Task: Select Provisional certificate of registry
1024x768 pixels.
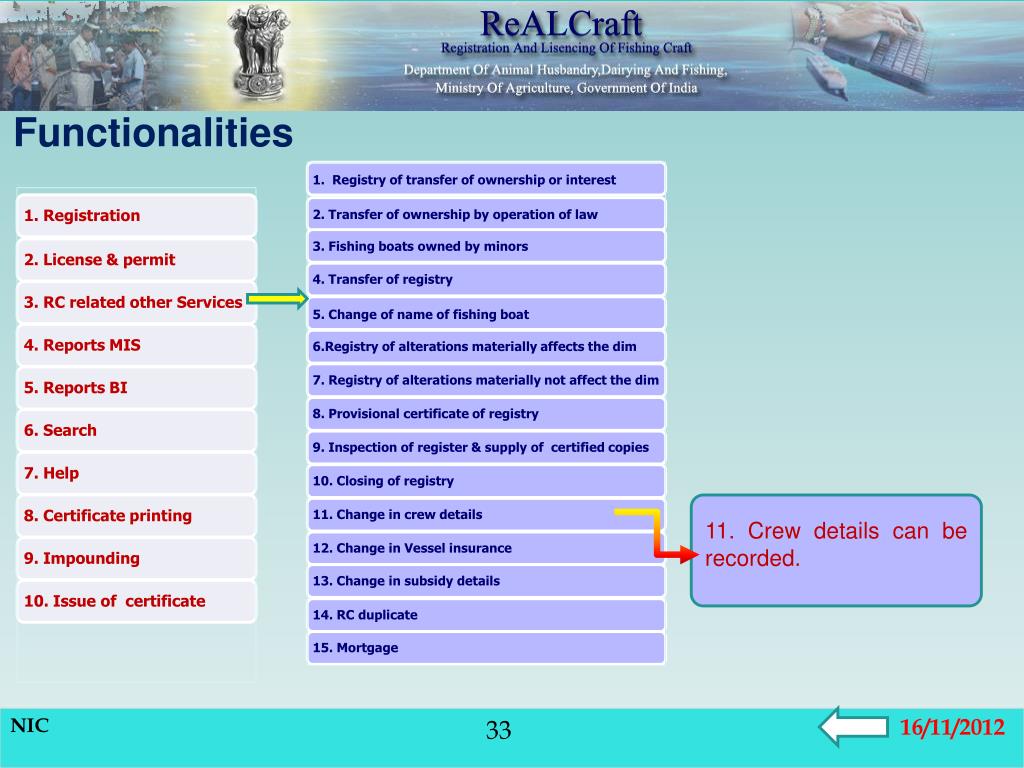Action: pos(486,413)
